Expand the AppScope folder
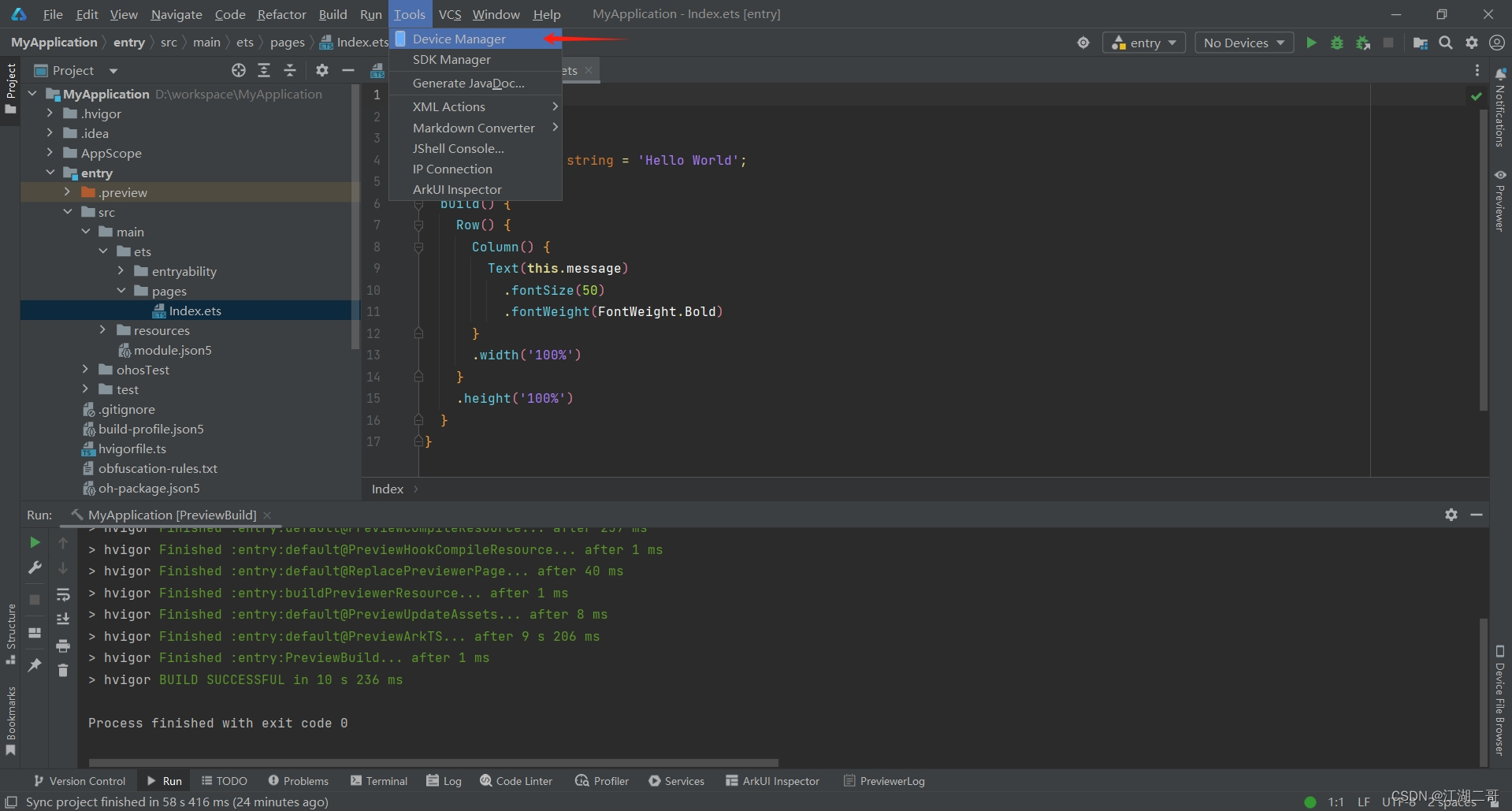 pyautogui.click(x=50, y=153)
